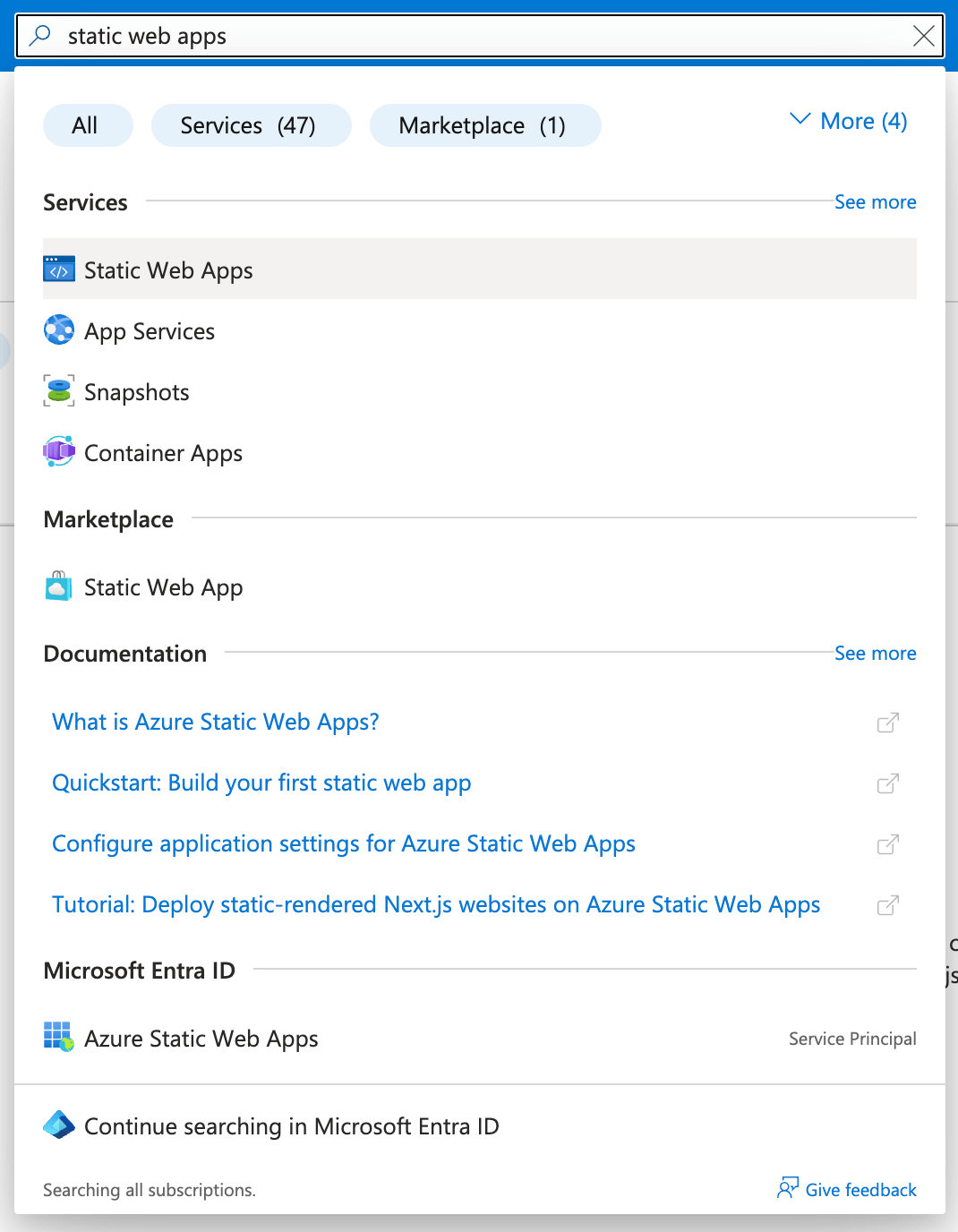
Task: Open Azure Static Web Apps service principal
Action: (480, 1039)
